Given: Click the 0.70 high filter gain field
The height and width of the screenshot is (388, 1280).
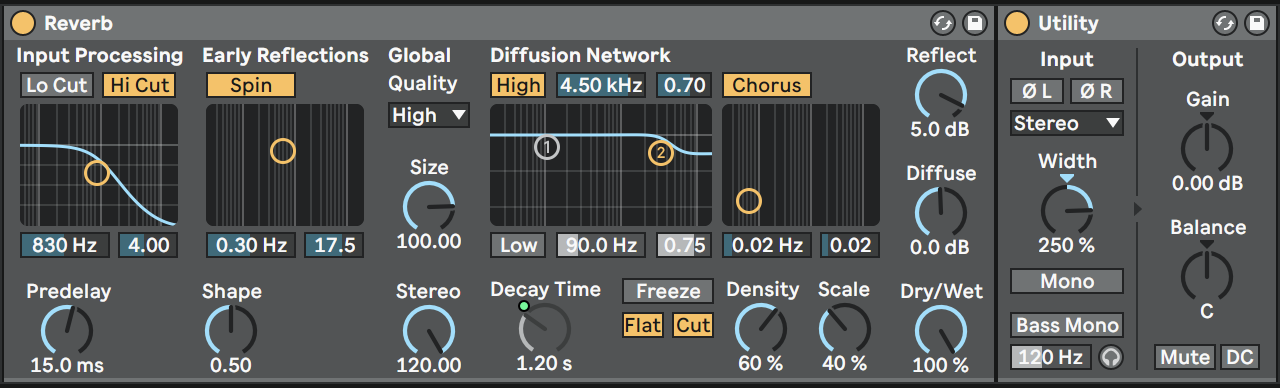Looking at the screenshot, I should coord(685,85).
